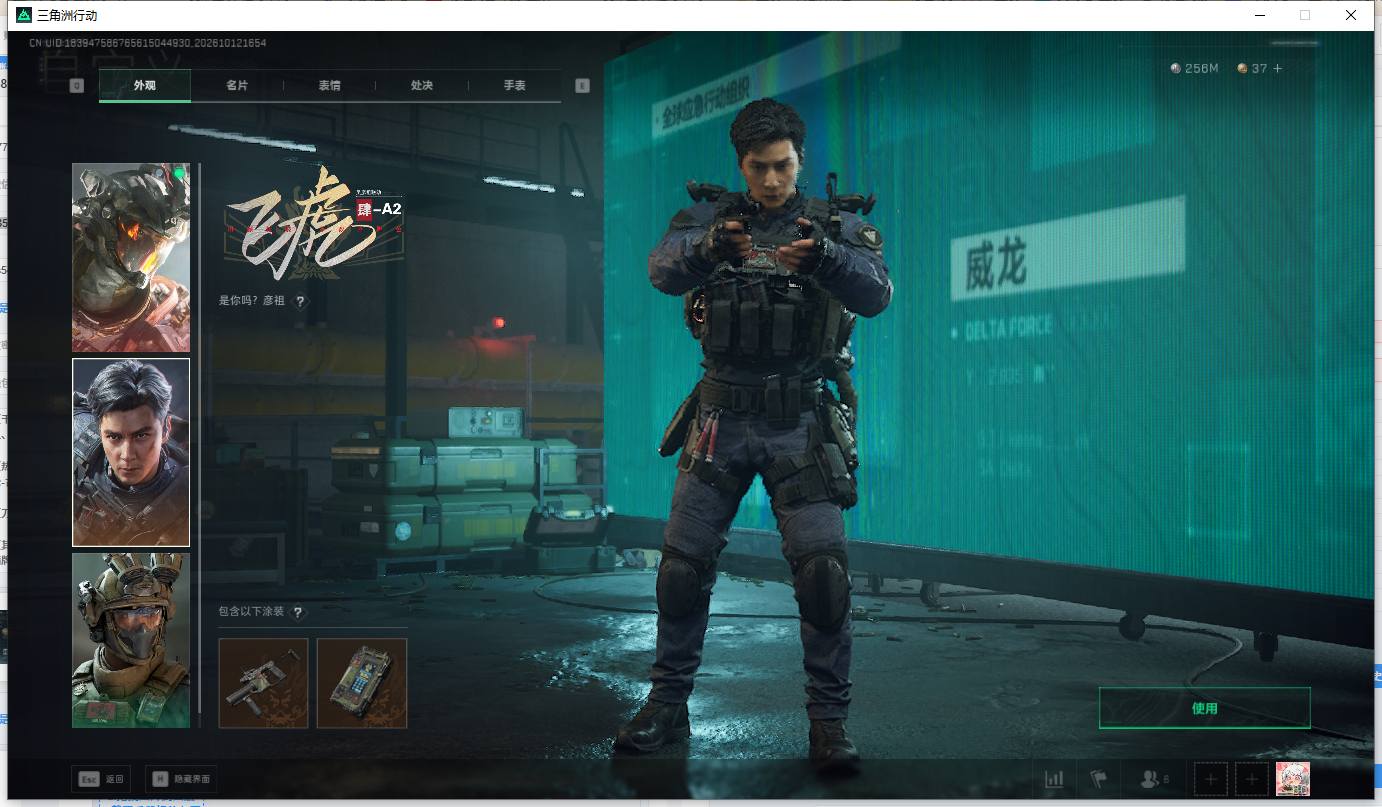
Task: Click the 三角洲行动 logo in title bar
Action: pos(24,15)
